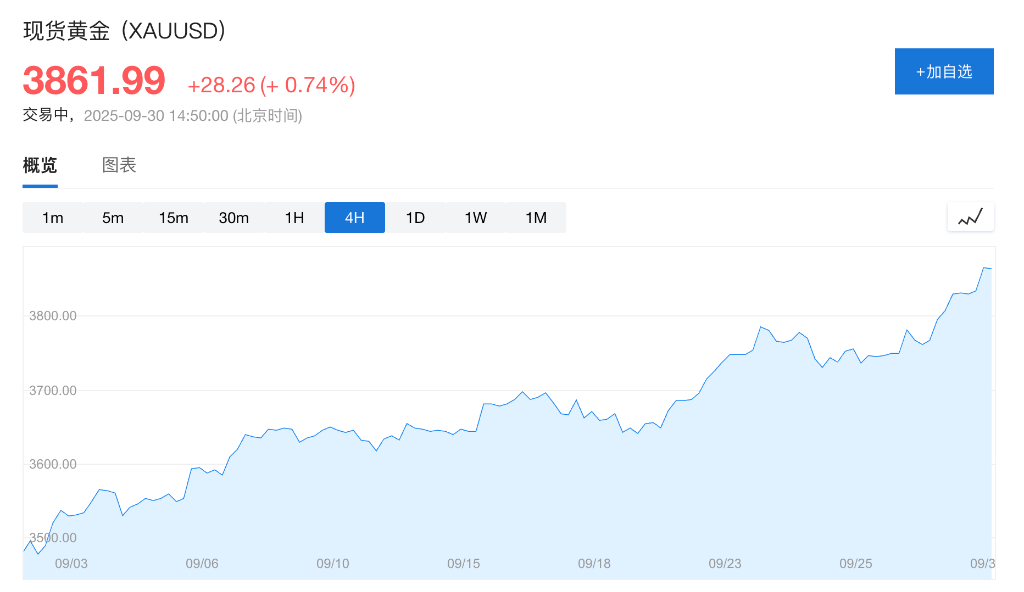Screen dimensions: 1024x592
Task: Select the 概览 tab
Action: pyautogui.click(x=38, y=165)
